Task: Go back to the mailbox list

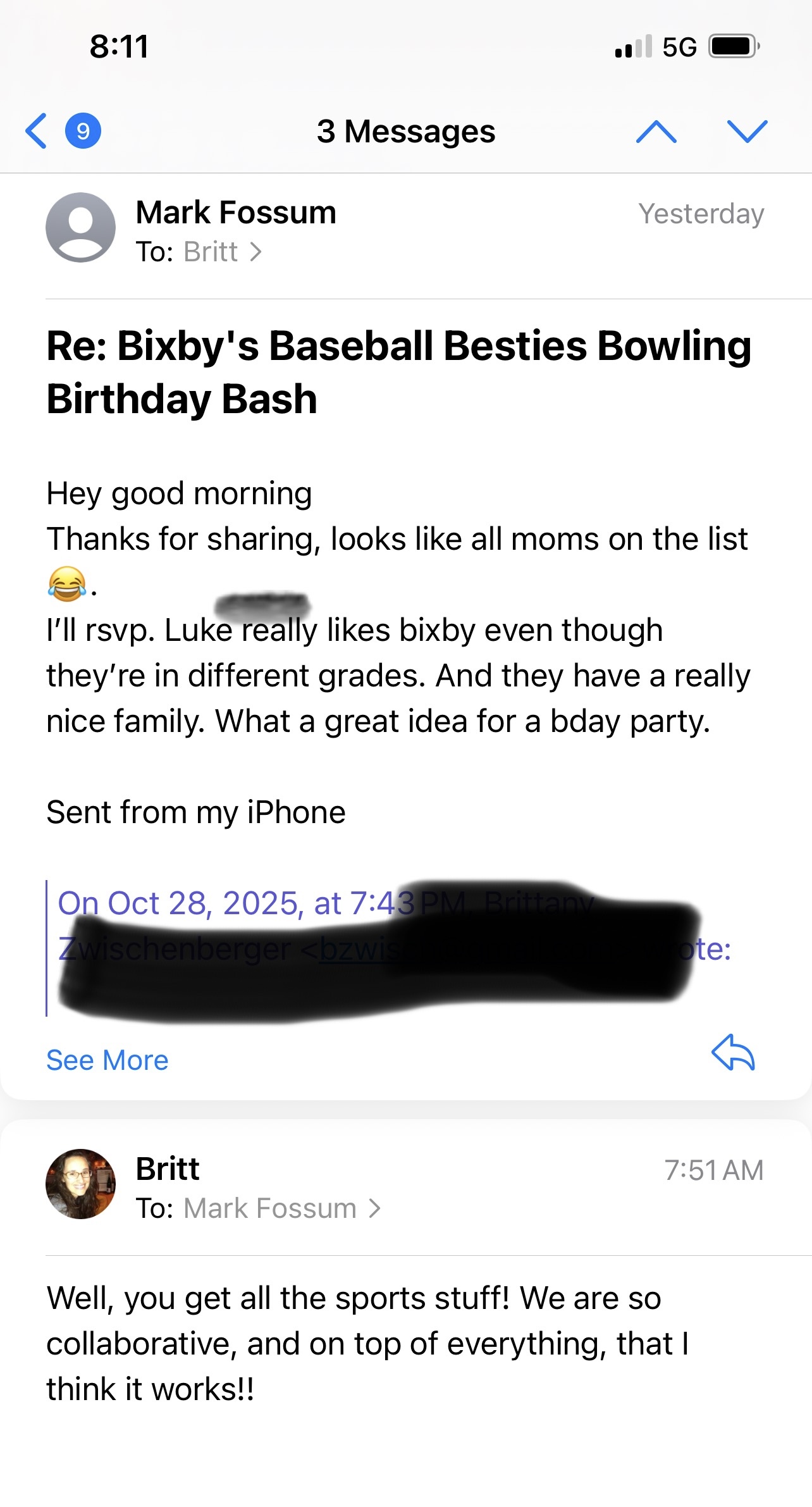Action: click(36, 131)
